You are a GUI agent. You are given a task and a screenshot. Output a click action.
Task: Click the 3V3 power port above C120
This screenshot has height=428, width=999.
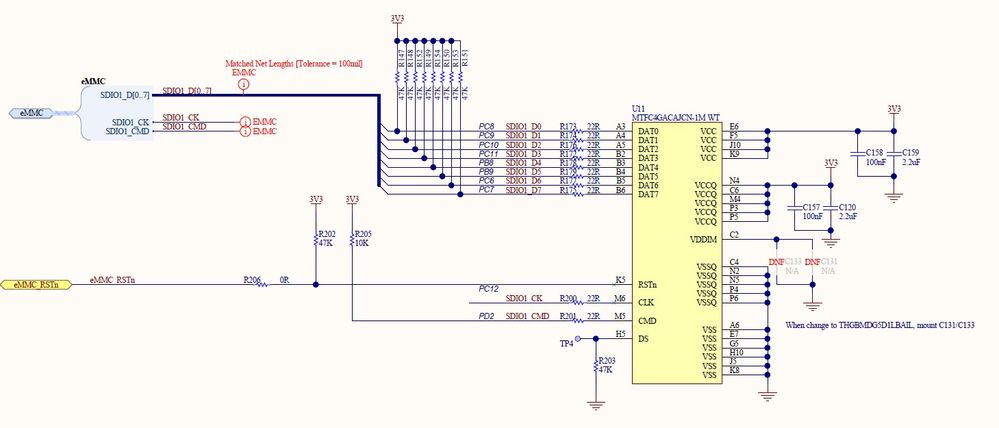[x=830, y=166]
